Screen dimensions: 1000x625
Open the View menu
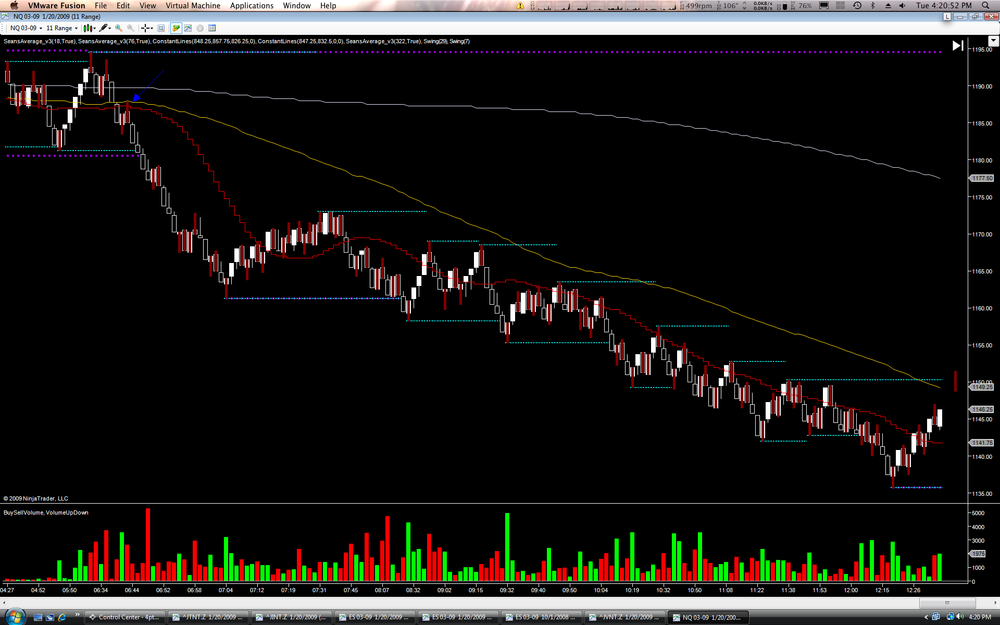coord(147,5)
